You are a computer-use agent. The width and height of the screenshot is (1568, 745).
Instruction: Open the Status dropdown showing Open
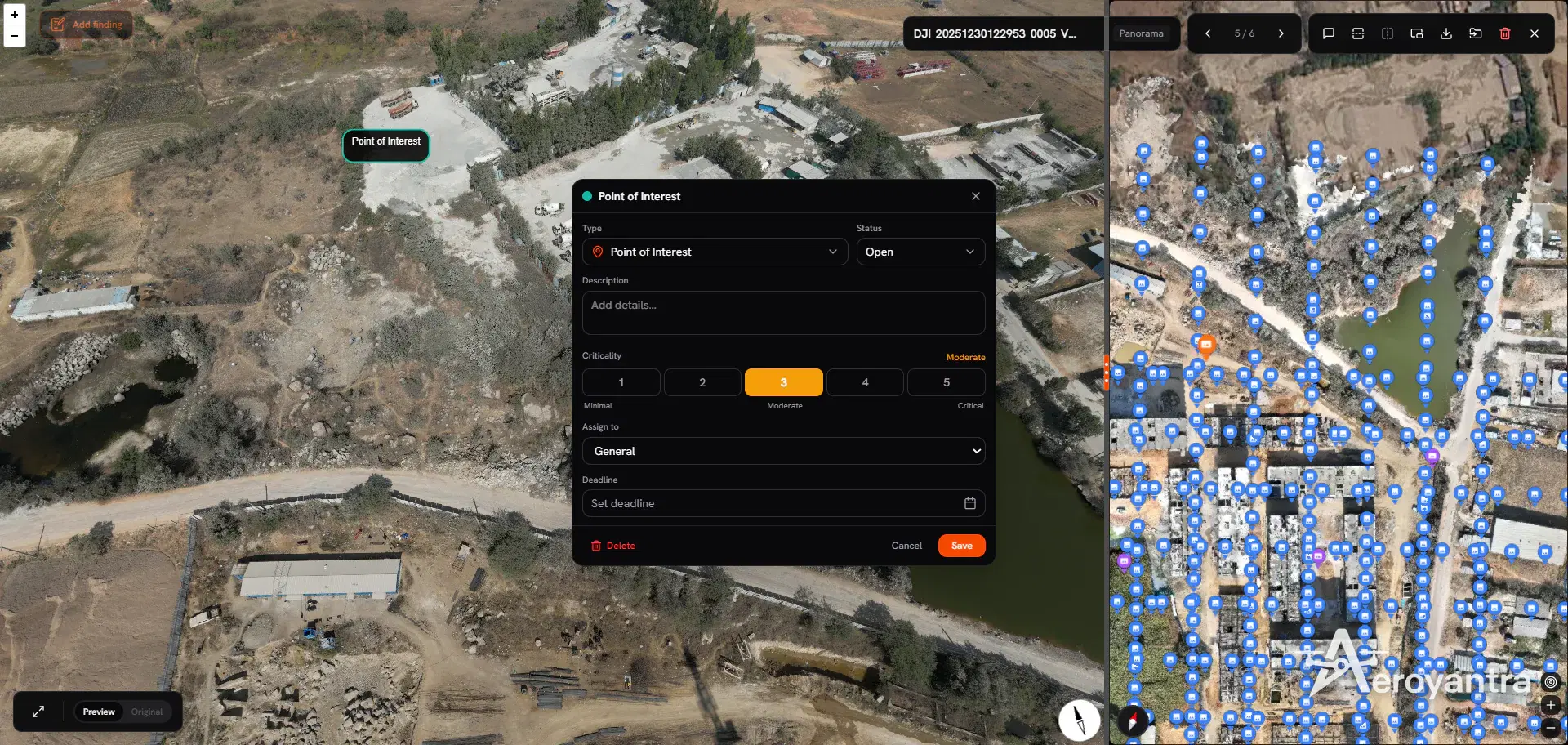pyautogui.click(x=920, y=252)
